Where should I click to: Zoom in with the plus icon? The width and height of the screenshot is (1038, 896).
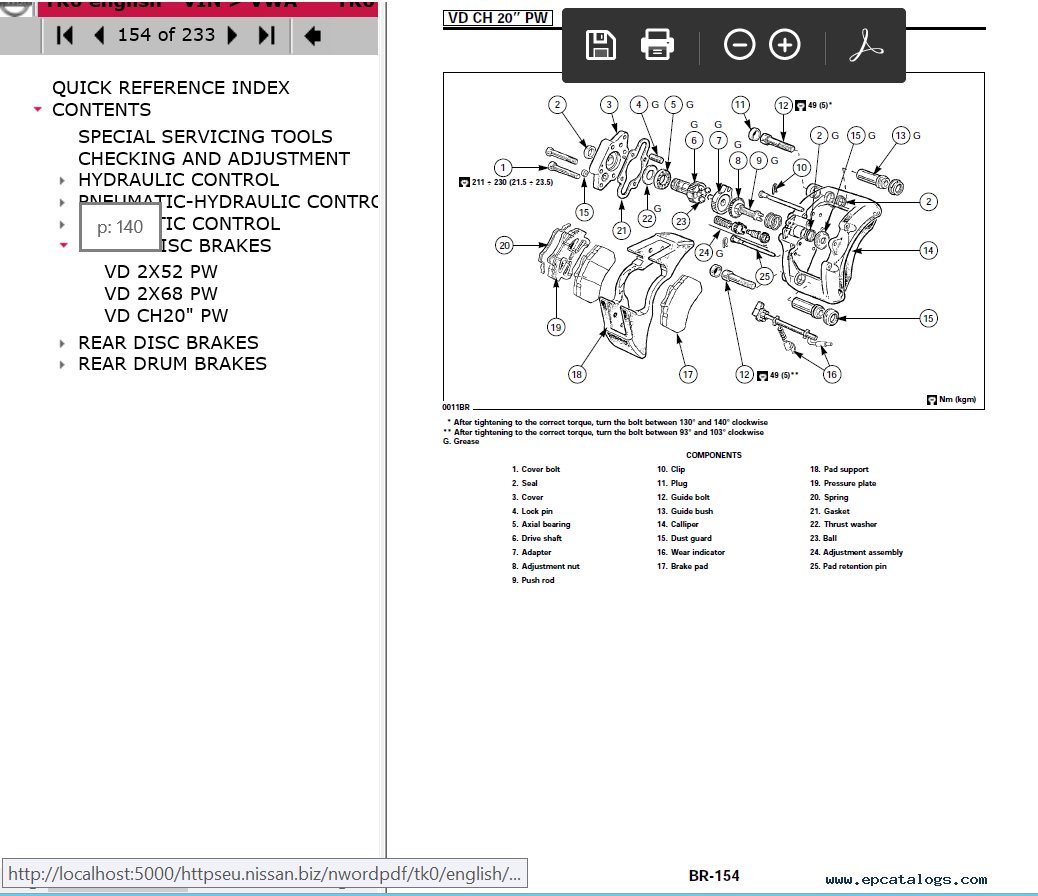pos(784,45)
